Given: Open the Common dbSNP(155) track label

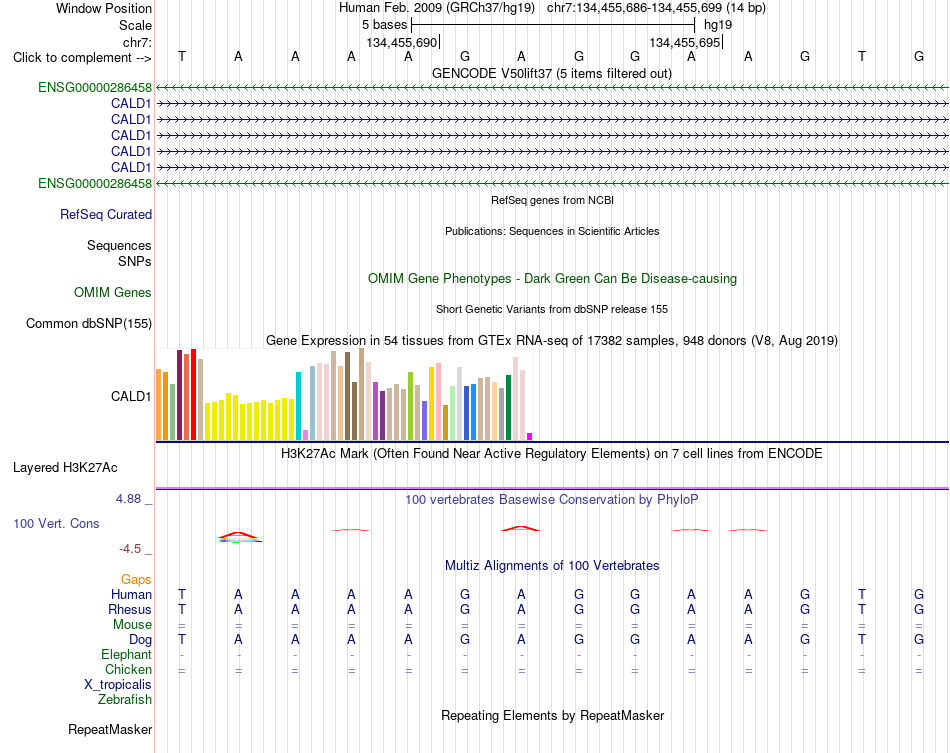Looking at the screenshot, I should (x=89, y=323).
